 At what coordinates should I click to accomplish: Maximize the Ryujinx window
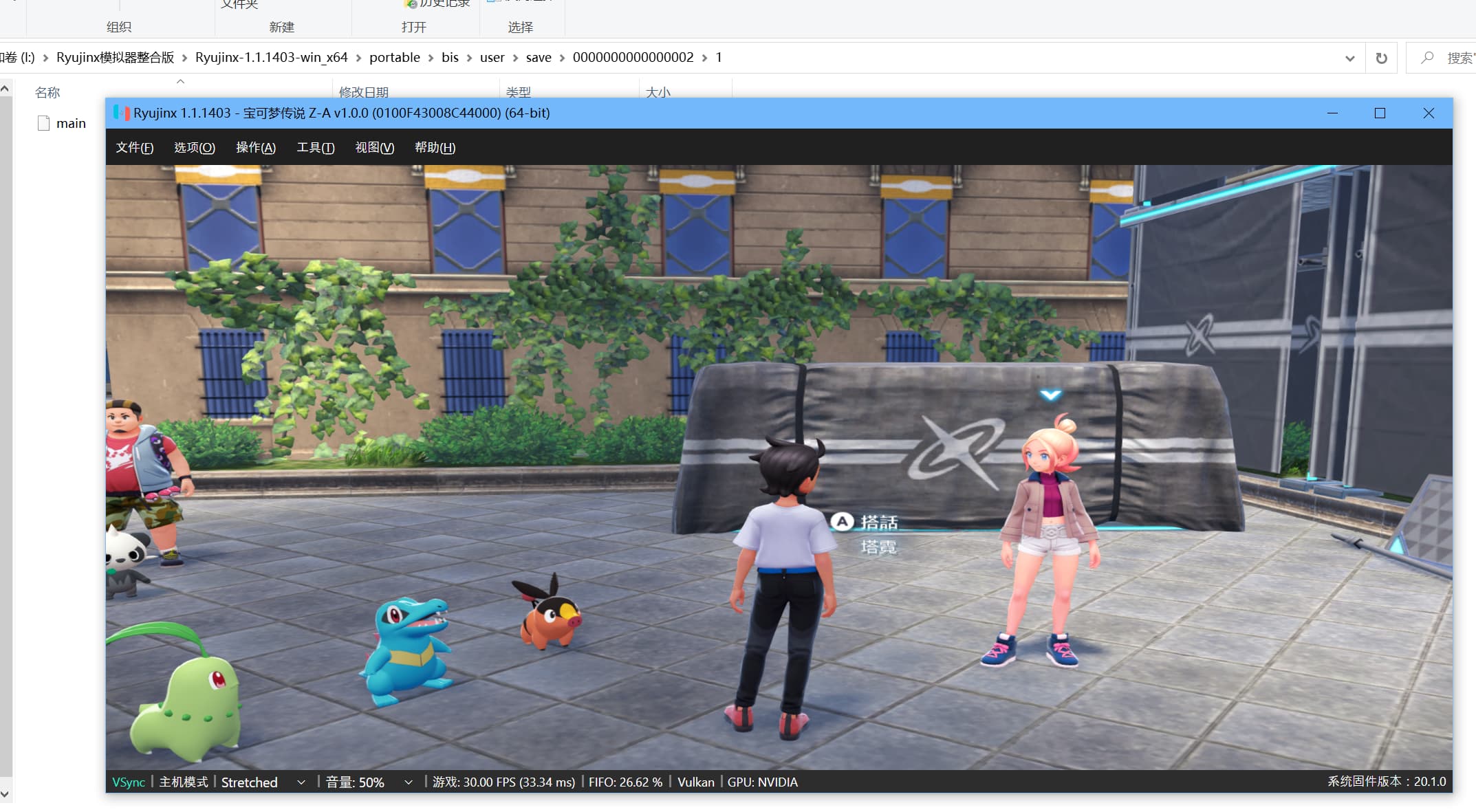click(1380, 113)
